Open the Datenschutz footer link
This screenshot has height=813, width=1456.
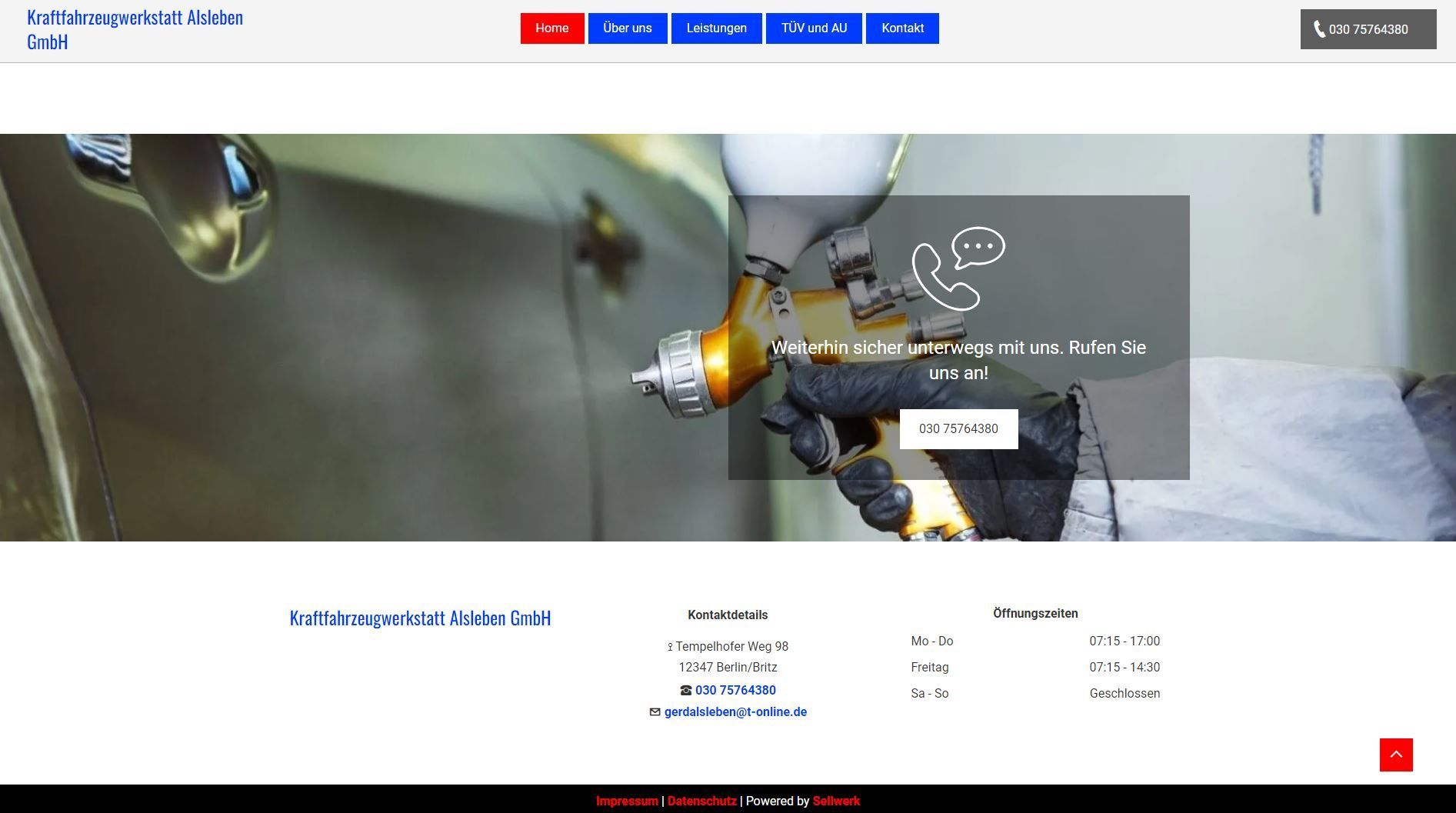pyautogui.click(x=701, y=801)
